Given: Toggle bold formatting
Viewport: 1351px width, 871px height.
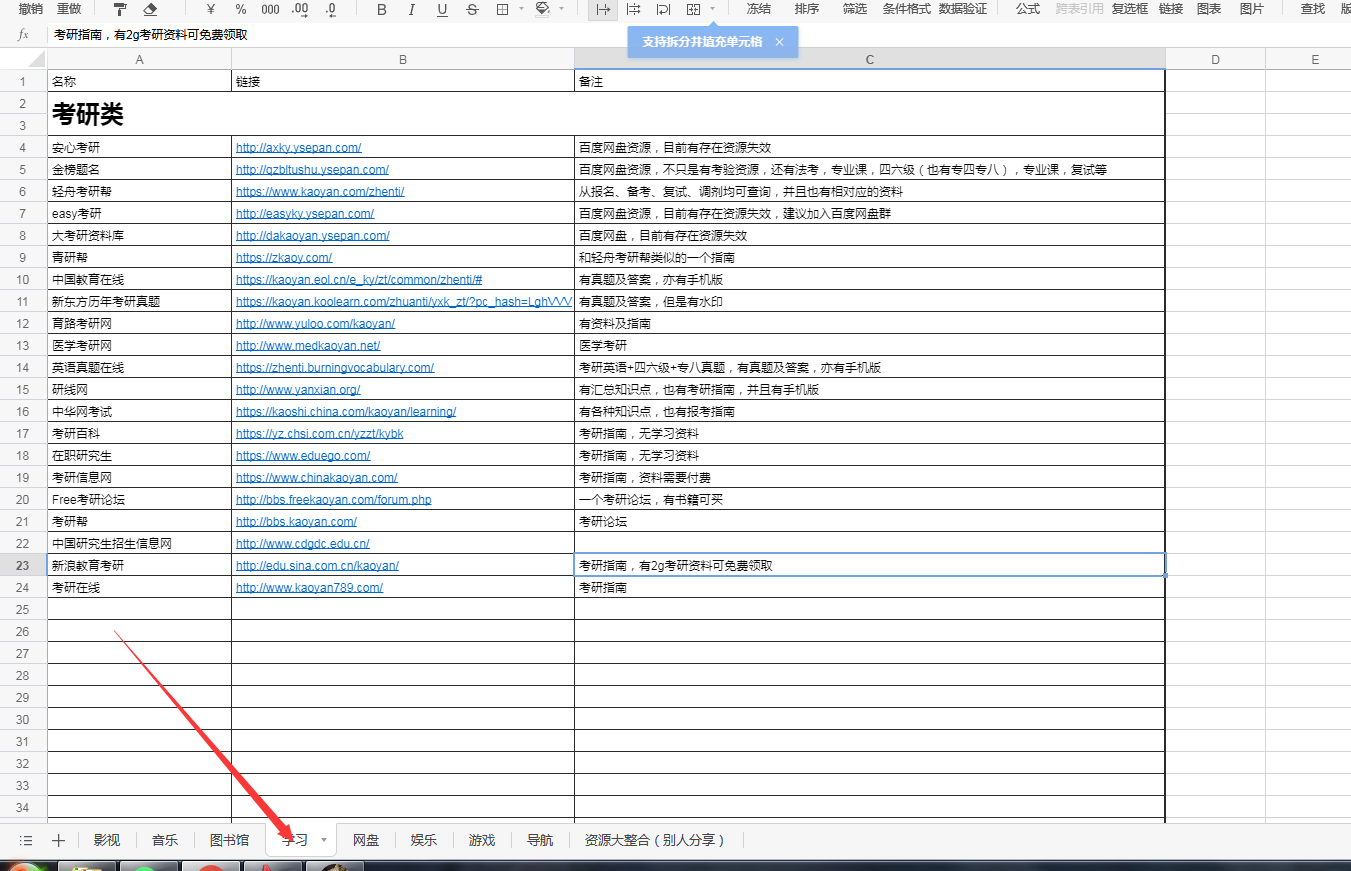Looking at the screenshot, I should (x=381, y=9).
